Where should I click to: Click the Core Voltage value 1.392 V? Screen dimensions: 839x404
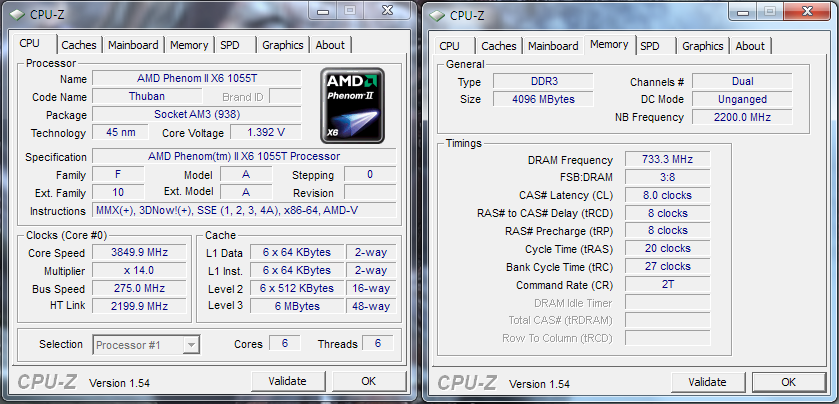[x=266, y=132]
